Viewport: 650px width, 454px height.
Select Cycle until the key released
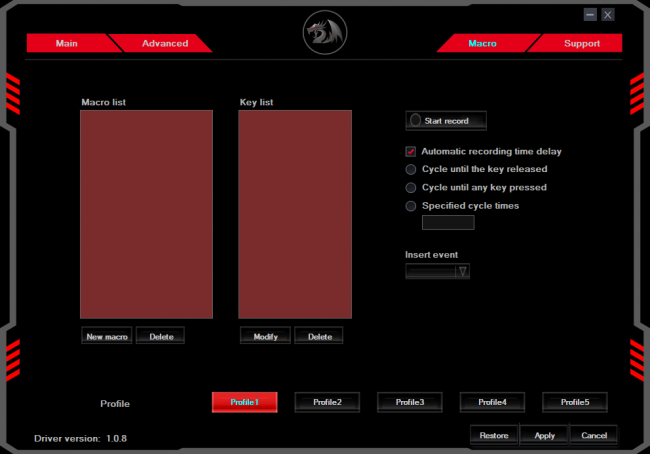(410, 169)
